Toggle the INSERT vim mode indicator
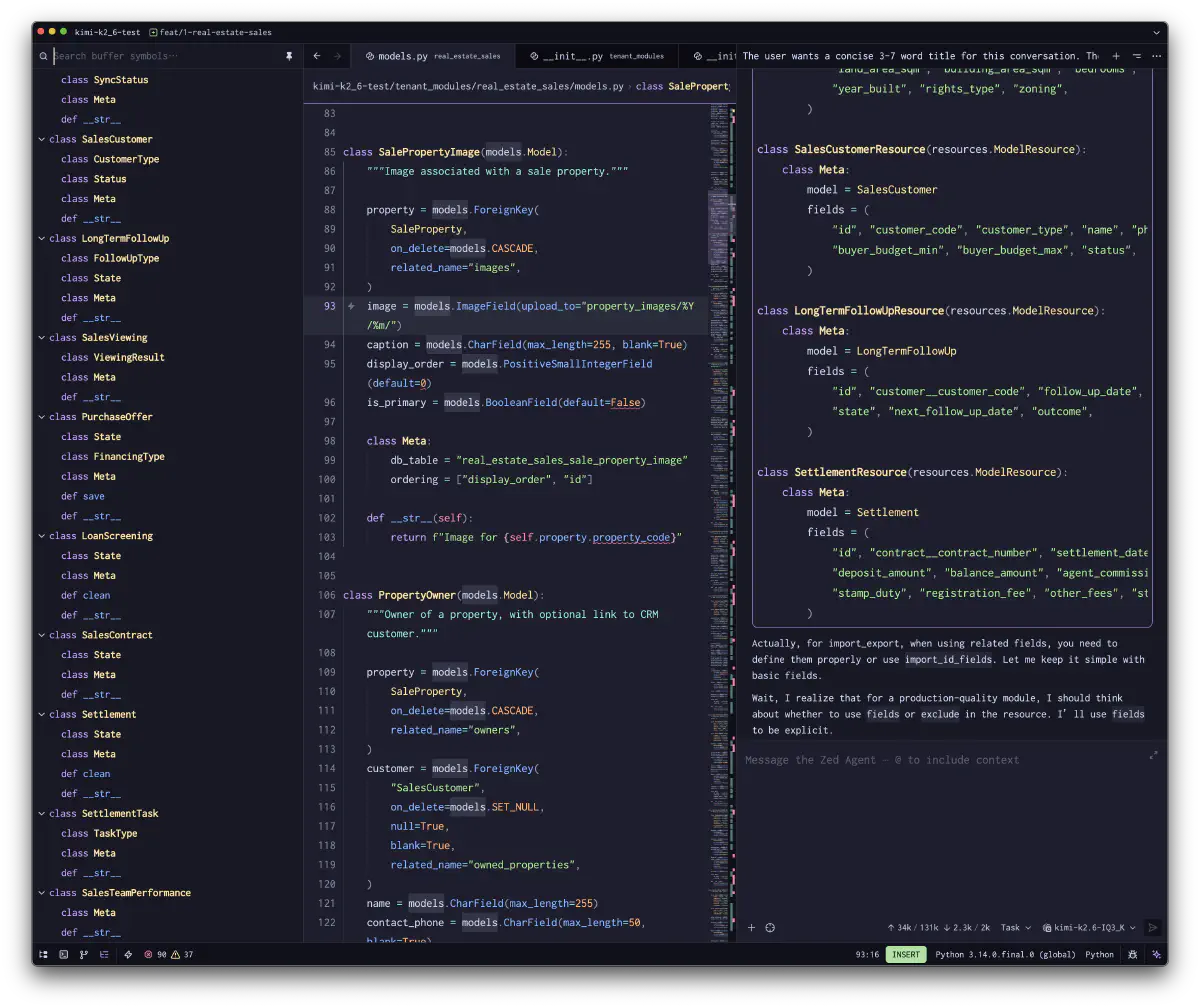This screenshot has height=1008, width=1200. tap(906, 954)
